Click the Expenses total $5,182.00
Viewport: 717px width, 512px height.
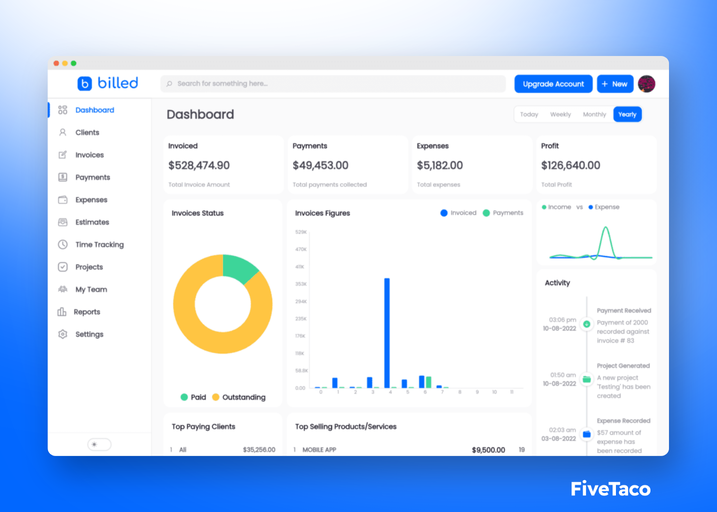pos(439,165)
